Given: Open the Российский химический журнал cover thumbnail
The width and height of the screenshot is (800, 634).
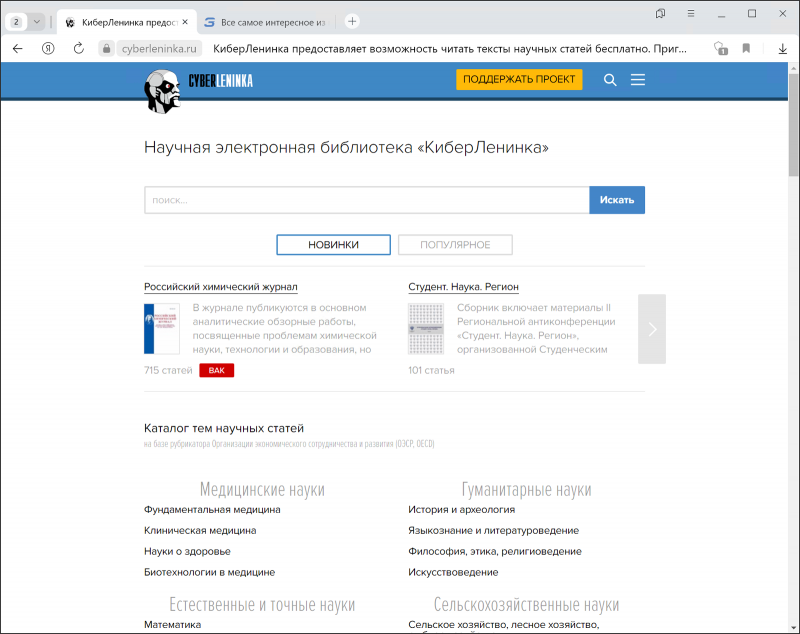Looking at the screenshot, I should tap(162, 329).
